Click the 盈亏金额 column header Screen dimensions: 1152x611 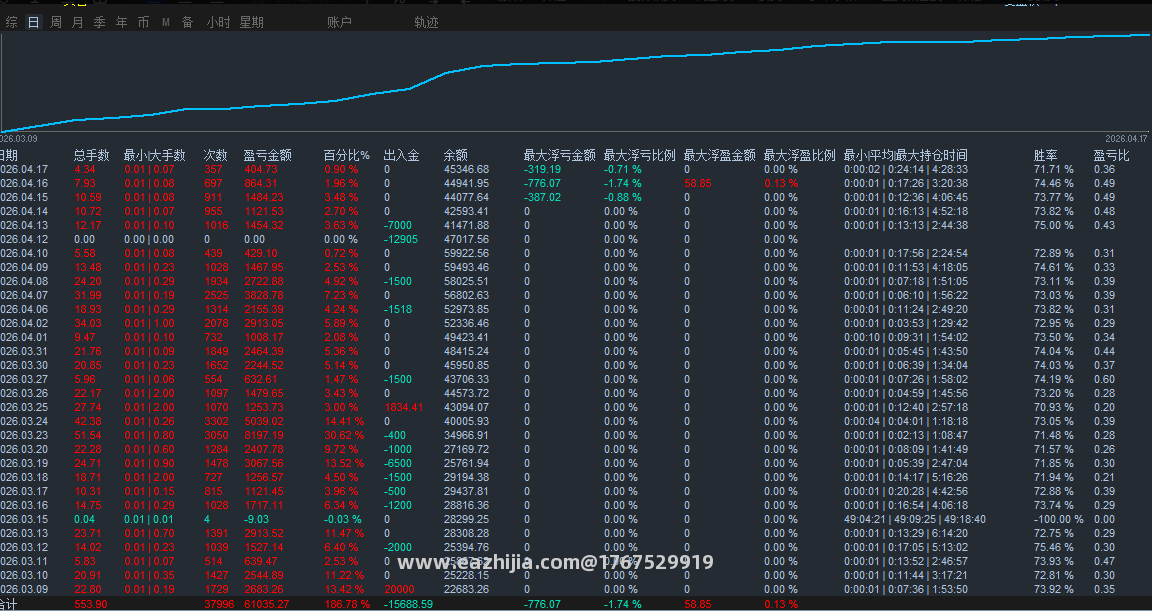267,156
